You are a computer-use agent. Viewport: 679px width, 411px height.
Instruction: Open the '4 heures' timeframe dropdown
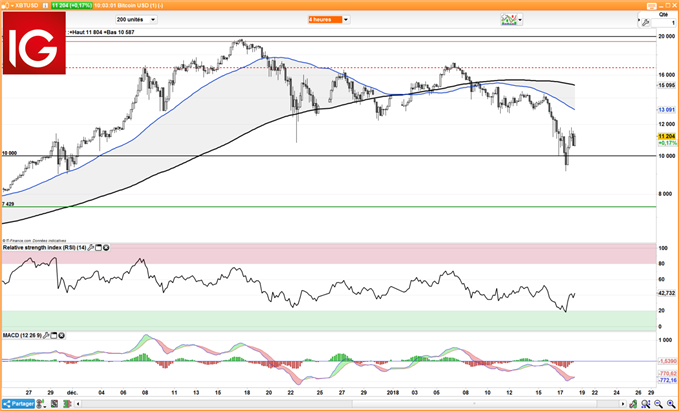[x=328, y=19]
